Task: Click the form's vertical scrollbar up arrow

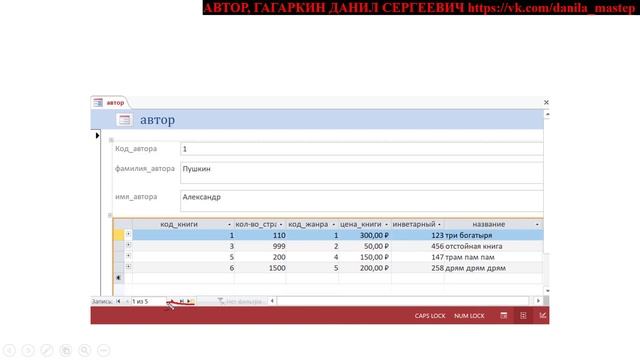Action: click(547, 115)
